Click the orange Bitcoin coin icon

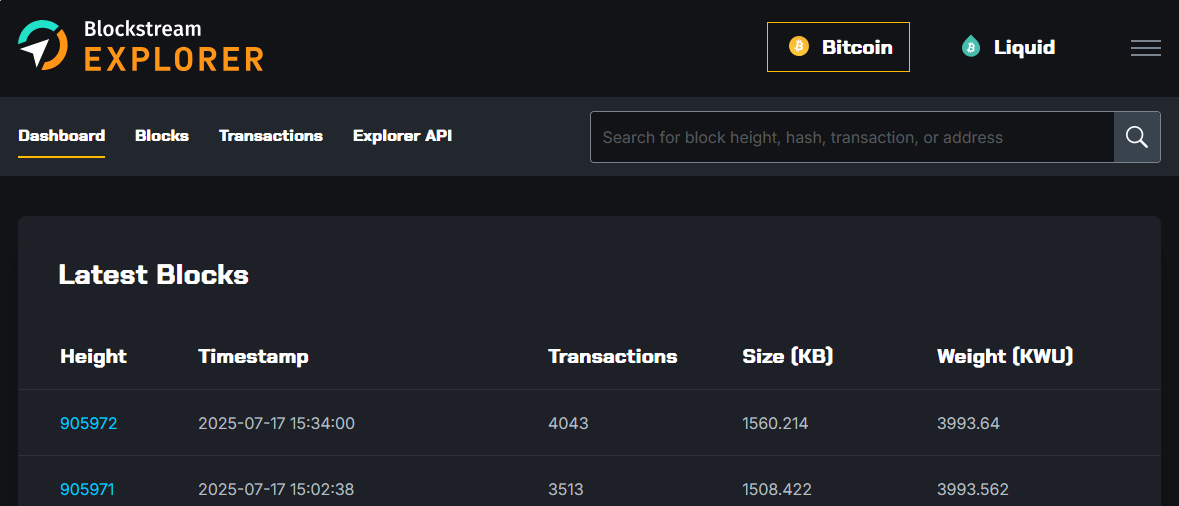pyautogui.click(x=799, y=46)
